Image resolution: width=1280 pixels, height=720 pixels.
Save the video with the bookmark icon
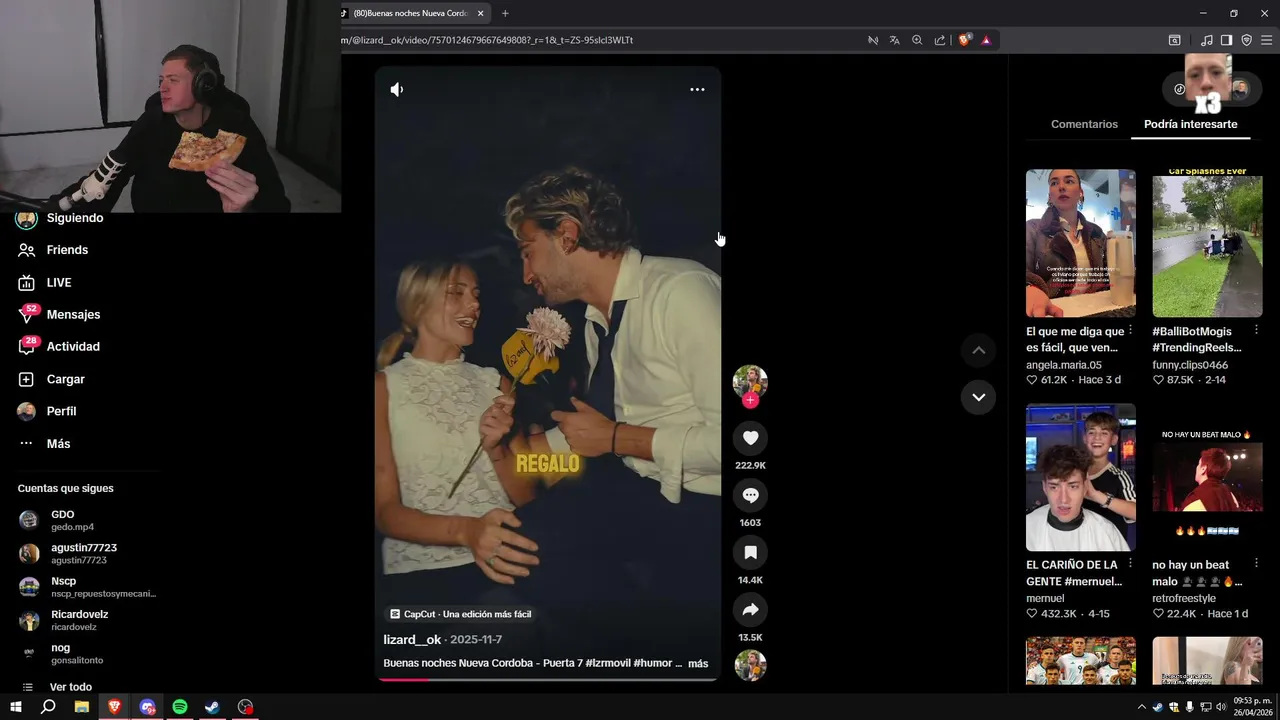coord(750,552)
